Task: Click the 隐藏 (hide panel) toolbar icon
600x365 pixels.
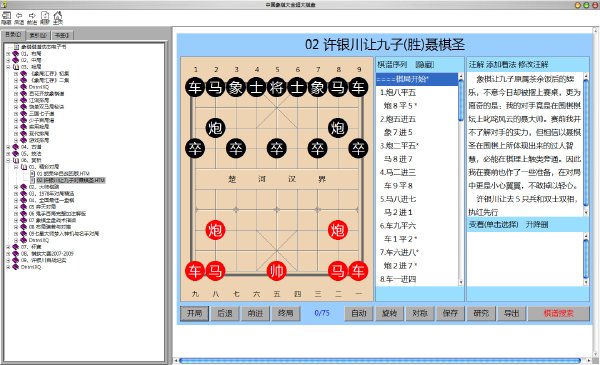Action: (x=6, y=18)
